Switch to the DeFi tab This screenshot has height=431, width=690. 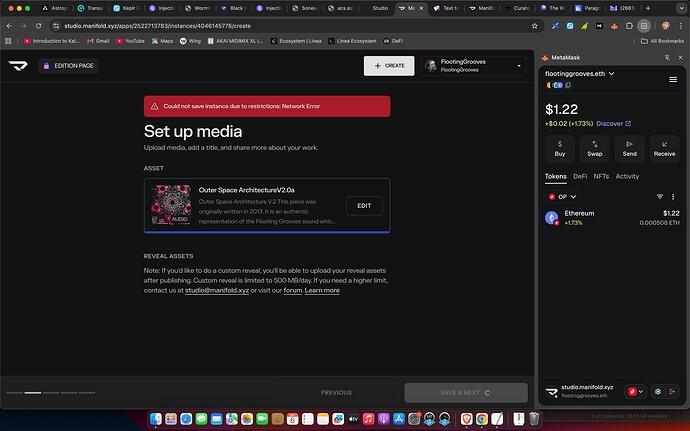pyautogui.click(x=580, y=177)
